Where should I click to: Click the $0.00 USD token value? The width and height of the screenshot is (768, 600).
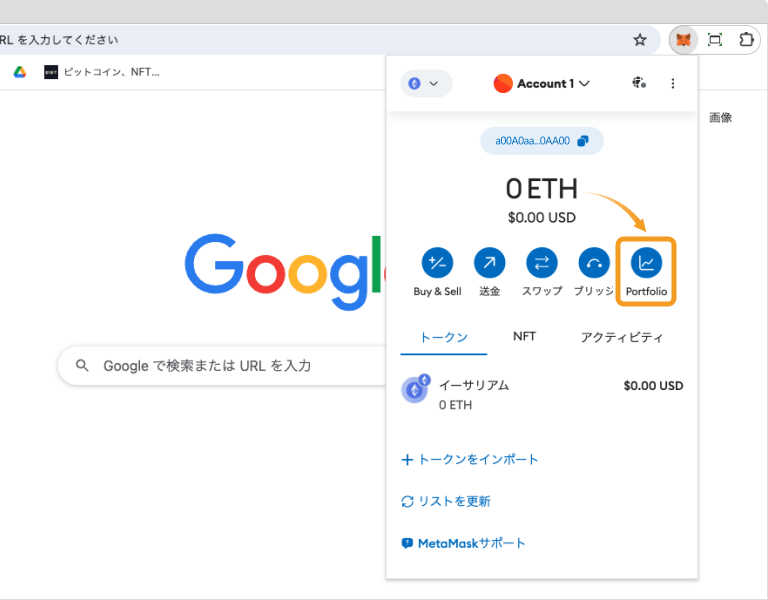pyautogui.click(x=653, y=386)
